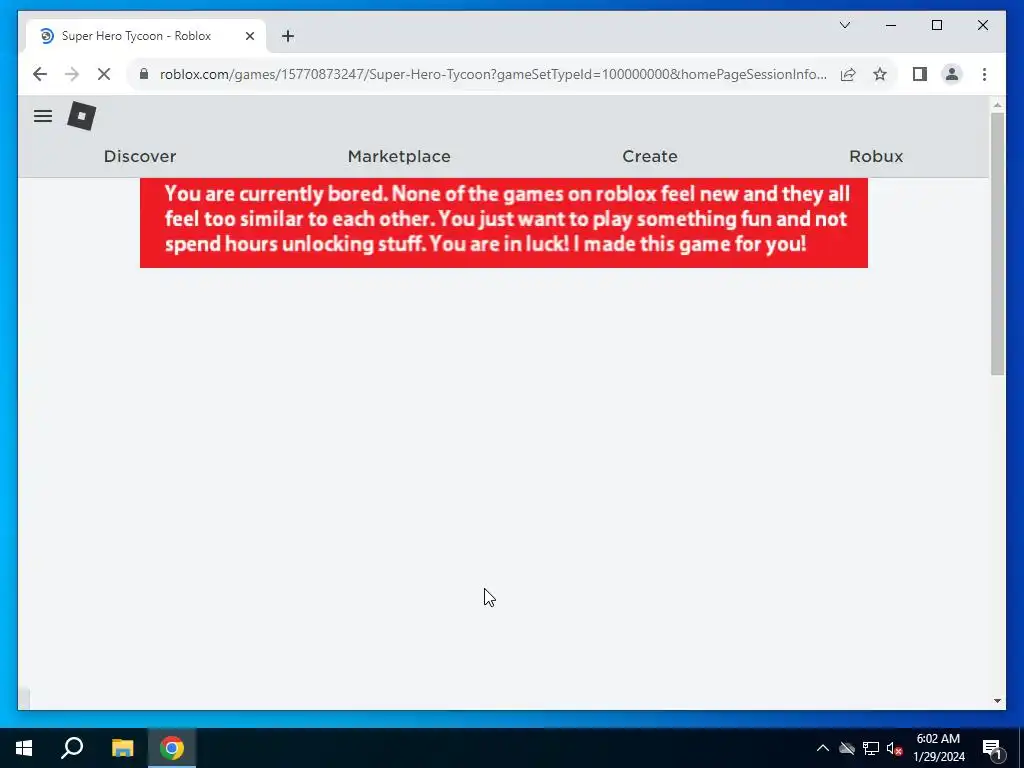The height and width of the screenshot is (768, 1024).
Task: Click the URL address bar
Action: tap(493, 74)
